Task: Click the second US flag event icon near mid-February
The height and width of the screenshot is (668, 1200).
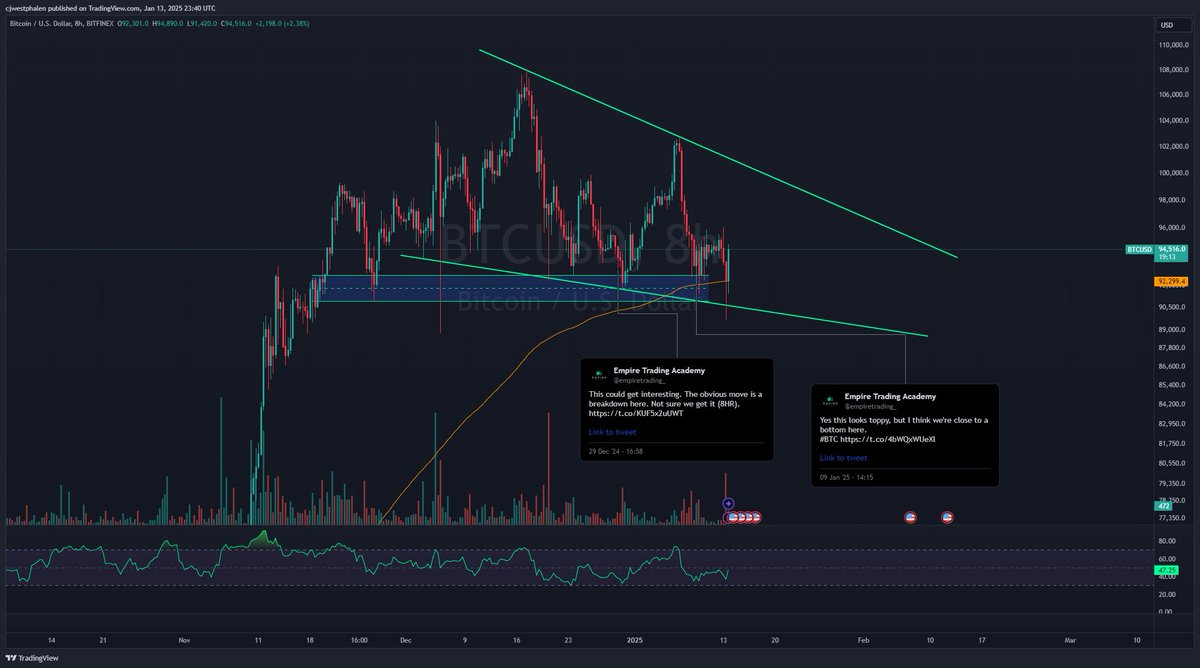Action: click(948, 518)
